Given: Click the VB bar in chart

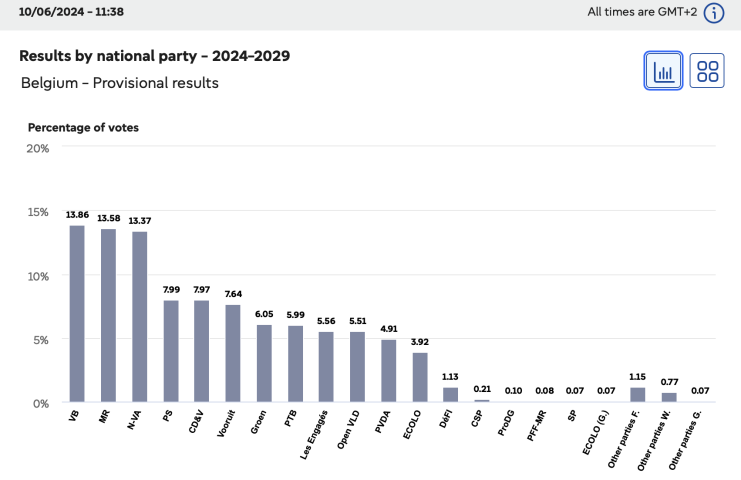Looking at the screenshot, I should (77, 314).
